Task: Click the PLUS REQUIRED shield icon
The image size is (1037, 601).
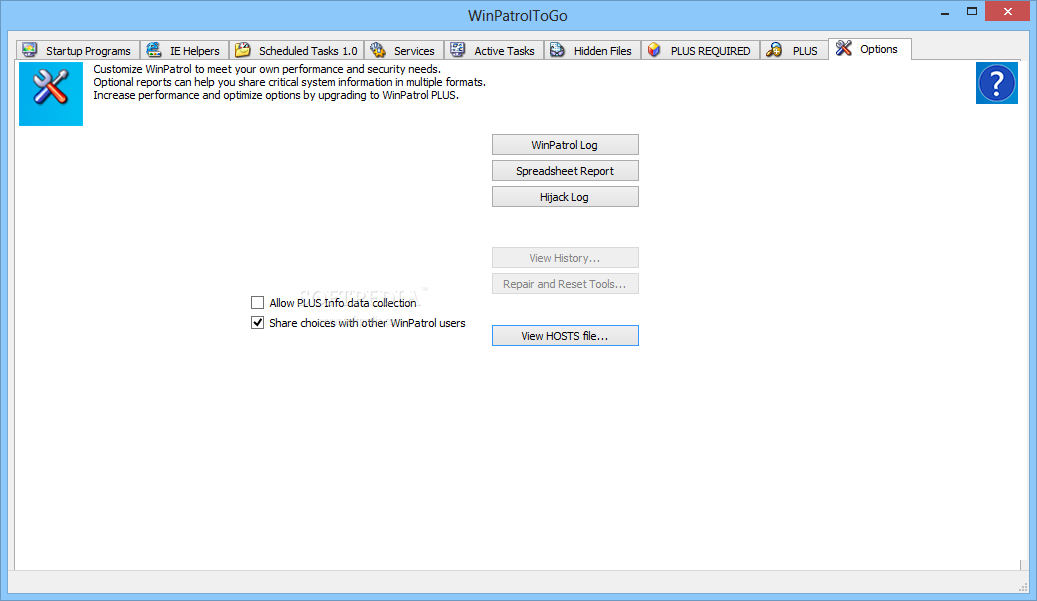Action: [654, 50]
